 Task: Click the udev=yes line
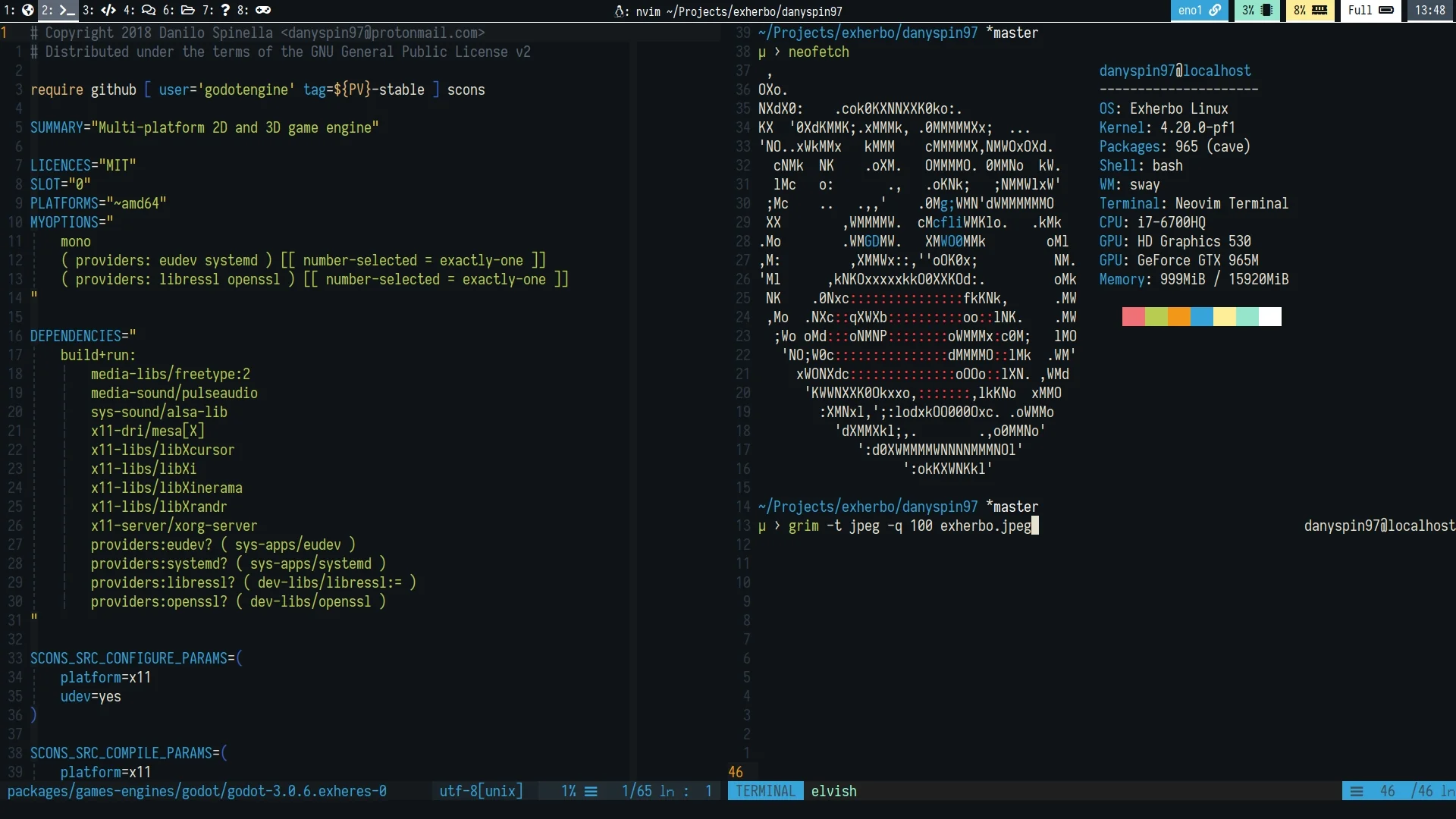pyautogui.click(x=91, y=696)
